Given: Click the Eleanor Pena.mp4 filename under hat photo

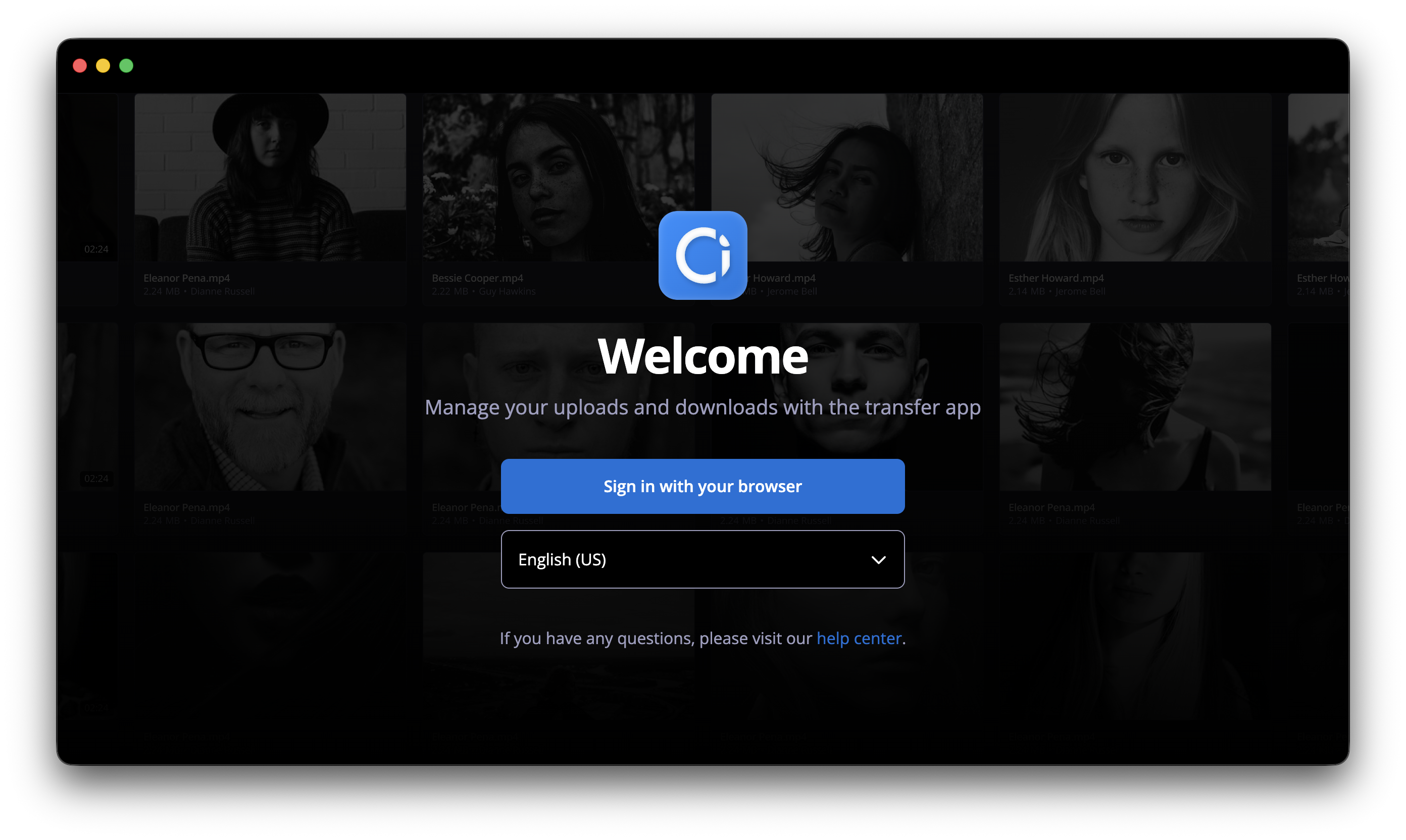Looking at the screenshot, I should (186, 278).
